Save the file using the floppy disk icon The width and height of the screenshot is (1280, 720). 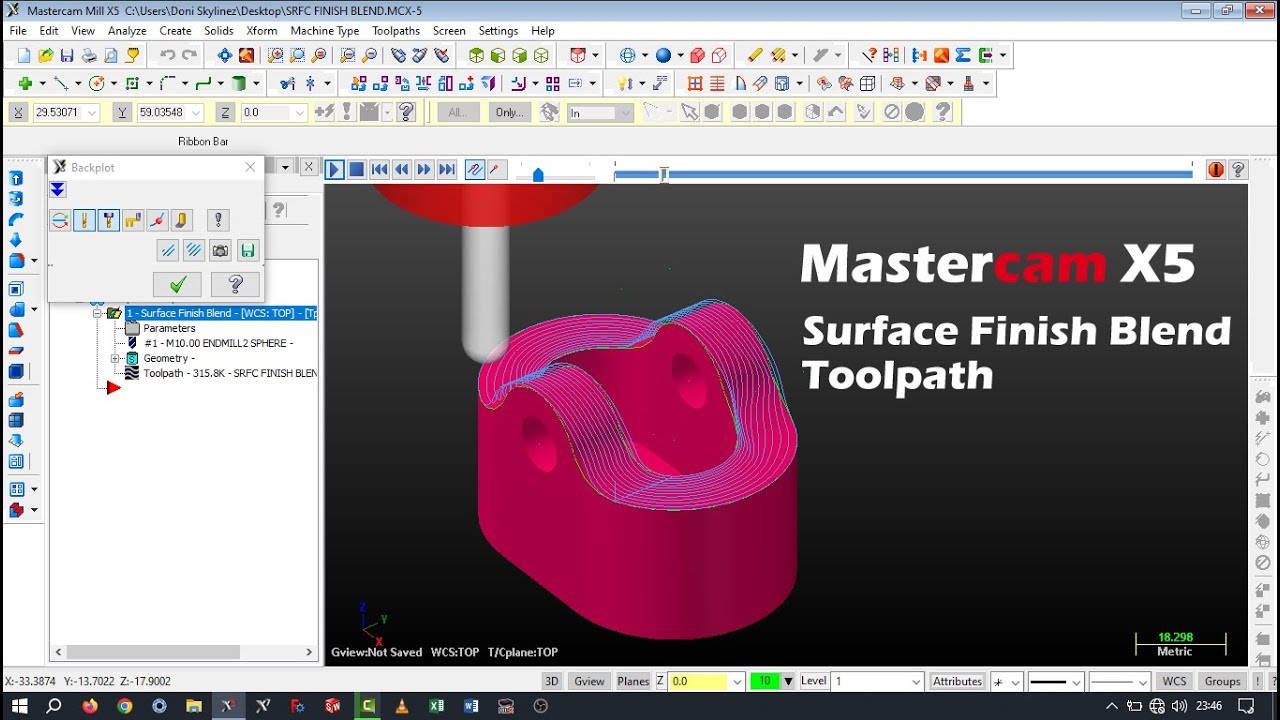[x=67, y=56]
